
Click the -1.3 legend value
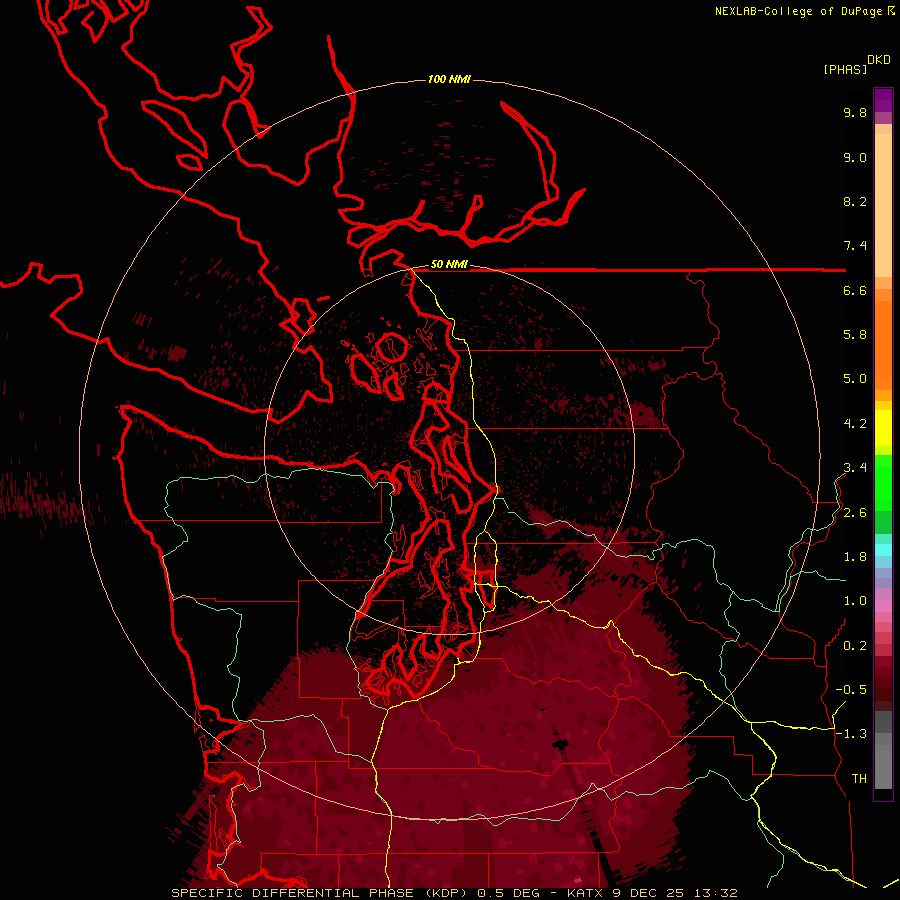tap(851, 734)
